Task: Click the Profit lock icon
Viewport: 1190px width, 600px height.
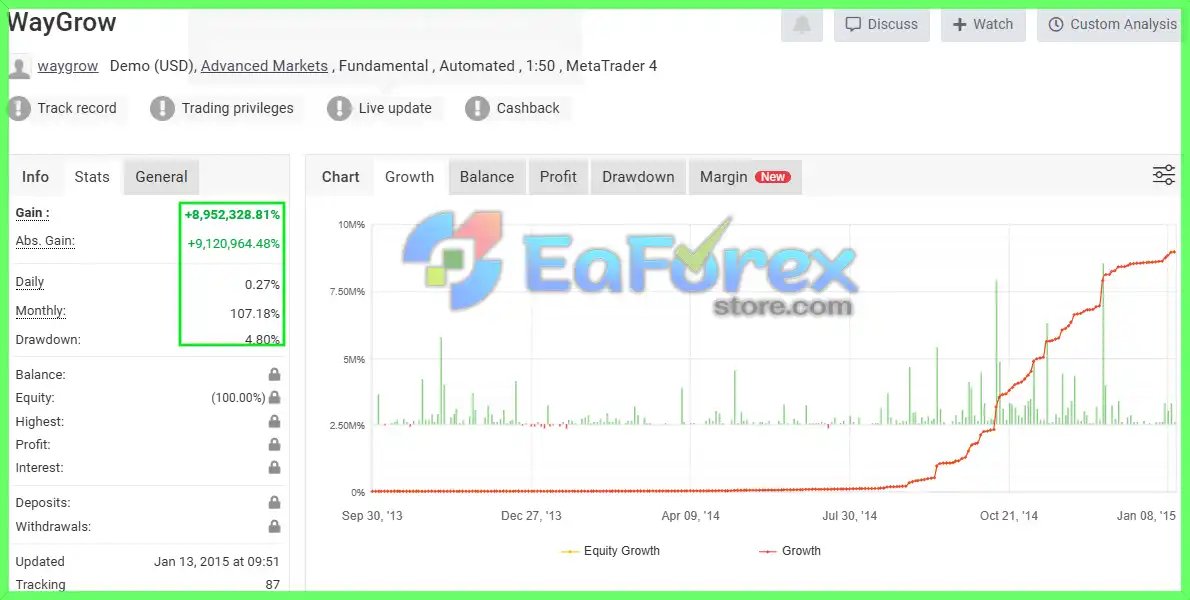Action: (274, 445)
